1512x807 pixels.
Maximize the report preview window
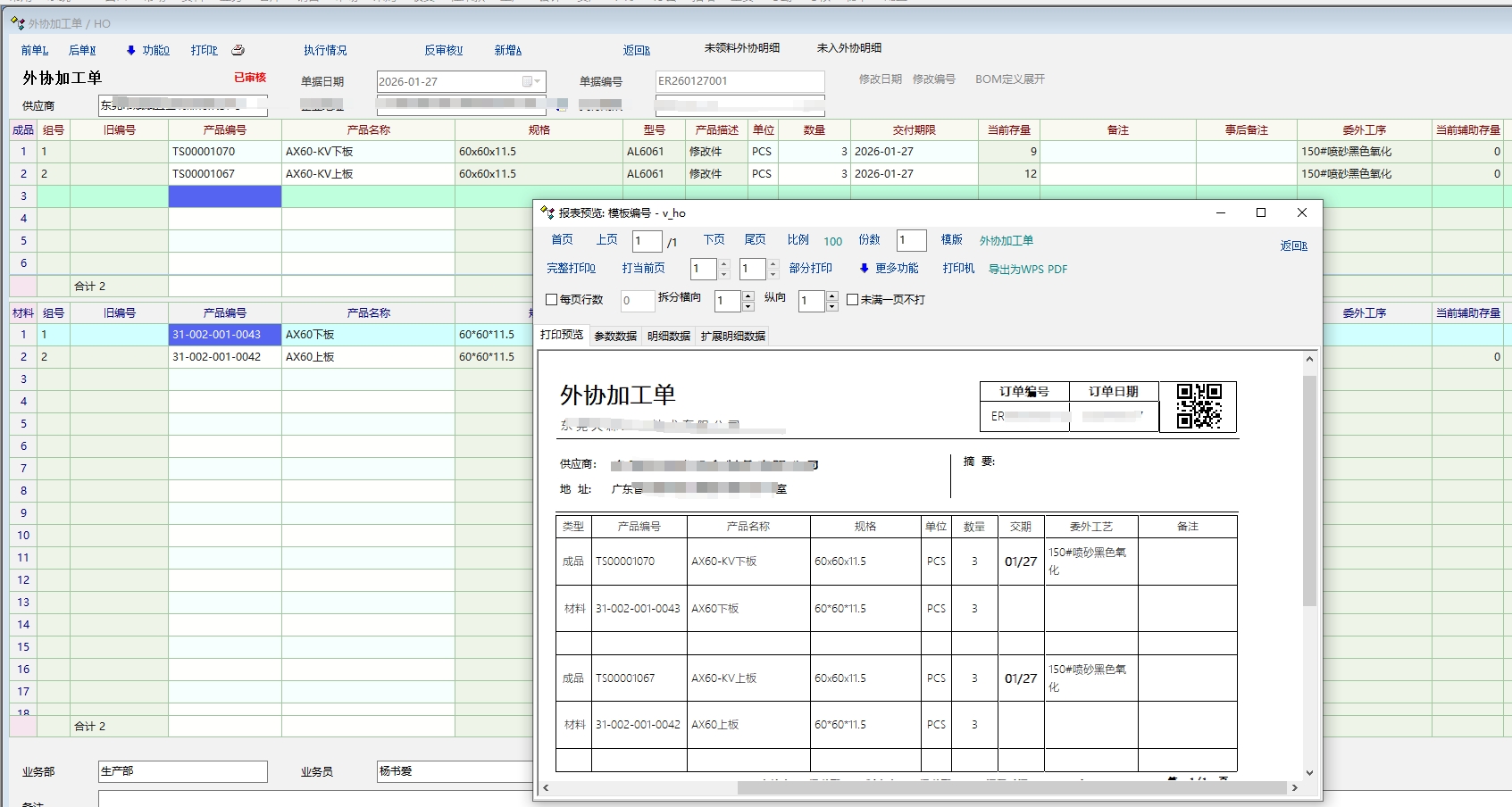tap(1260, 212)
